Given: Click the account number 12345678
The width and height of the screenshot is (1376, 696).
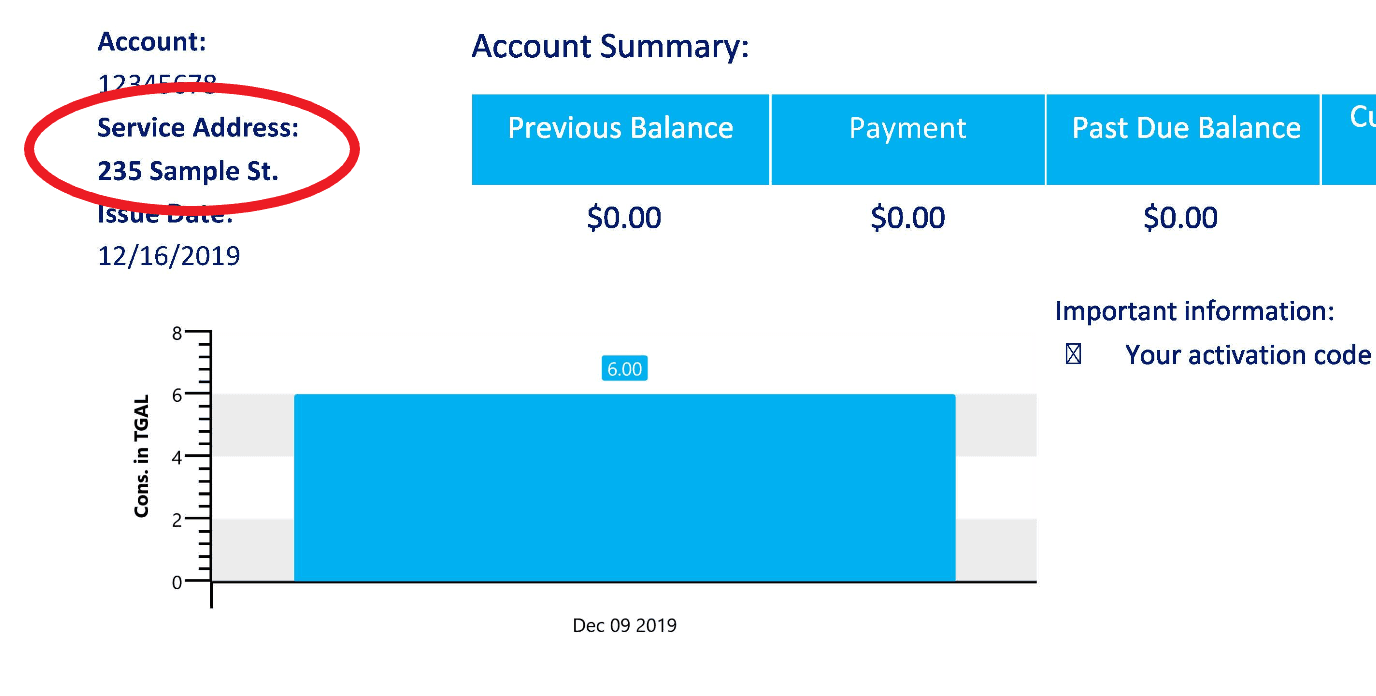Looking at the screenshot, I should [157, 85].
